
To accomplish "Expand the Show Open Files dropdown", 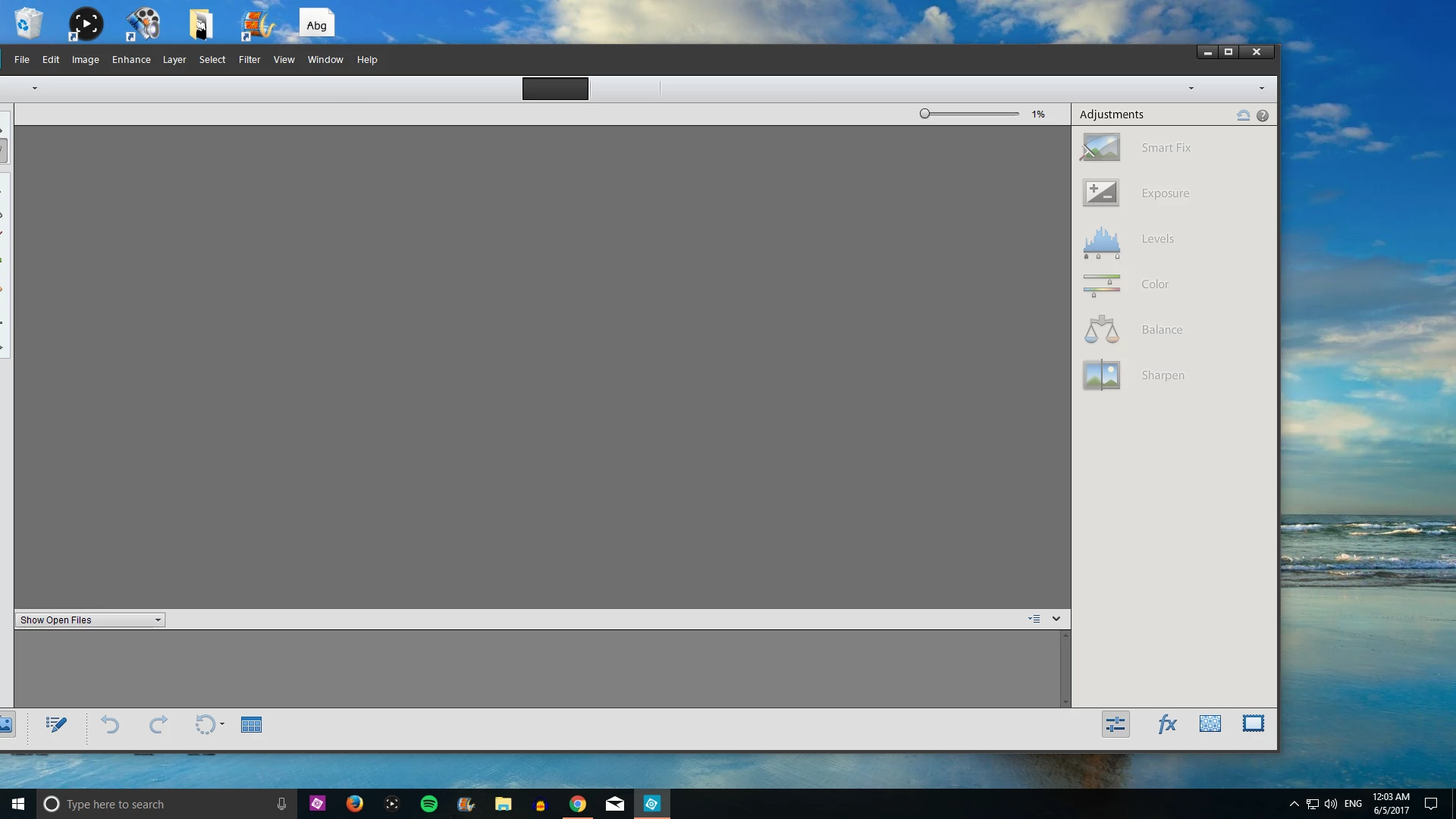I will (158, 620).
